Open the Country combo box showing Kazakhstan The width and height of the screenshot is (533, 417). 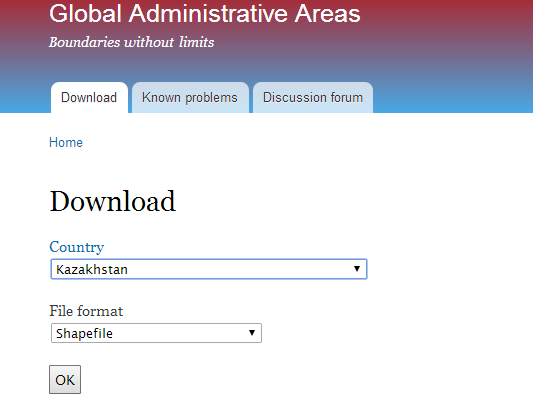(x=209, y=269)
